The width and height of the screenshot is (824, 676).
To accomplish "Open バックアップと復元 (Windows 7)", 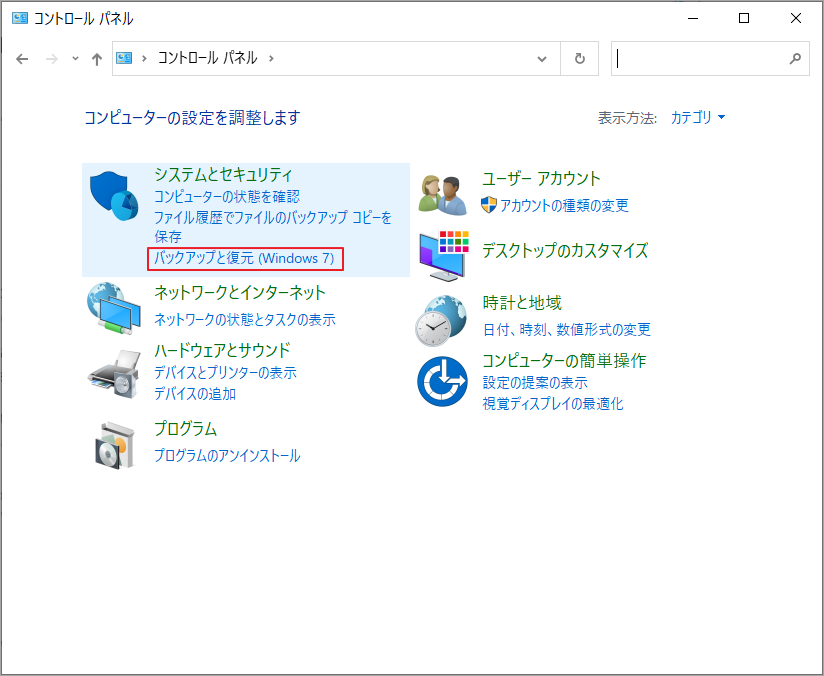I will [x=244, y=258].
